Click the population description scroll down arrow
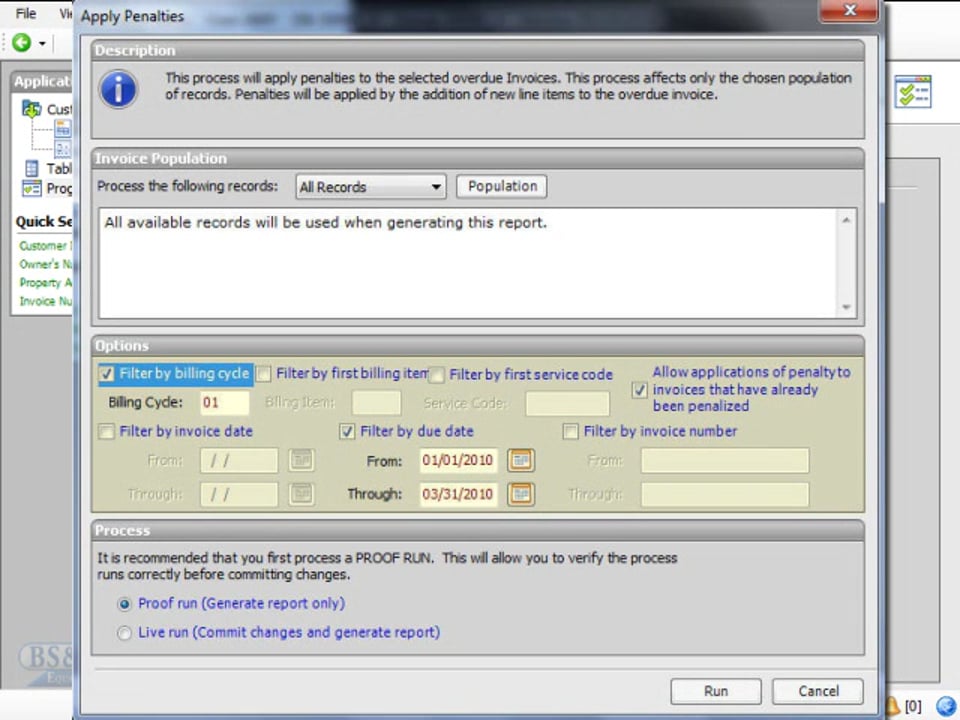Viewport: 960px width, 720px height. pos(846,307)
